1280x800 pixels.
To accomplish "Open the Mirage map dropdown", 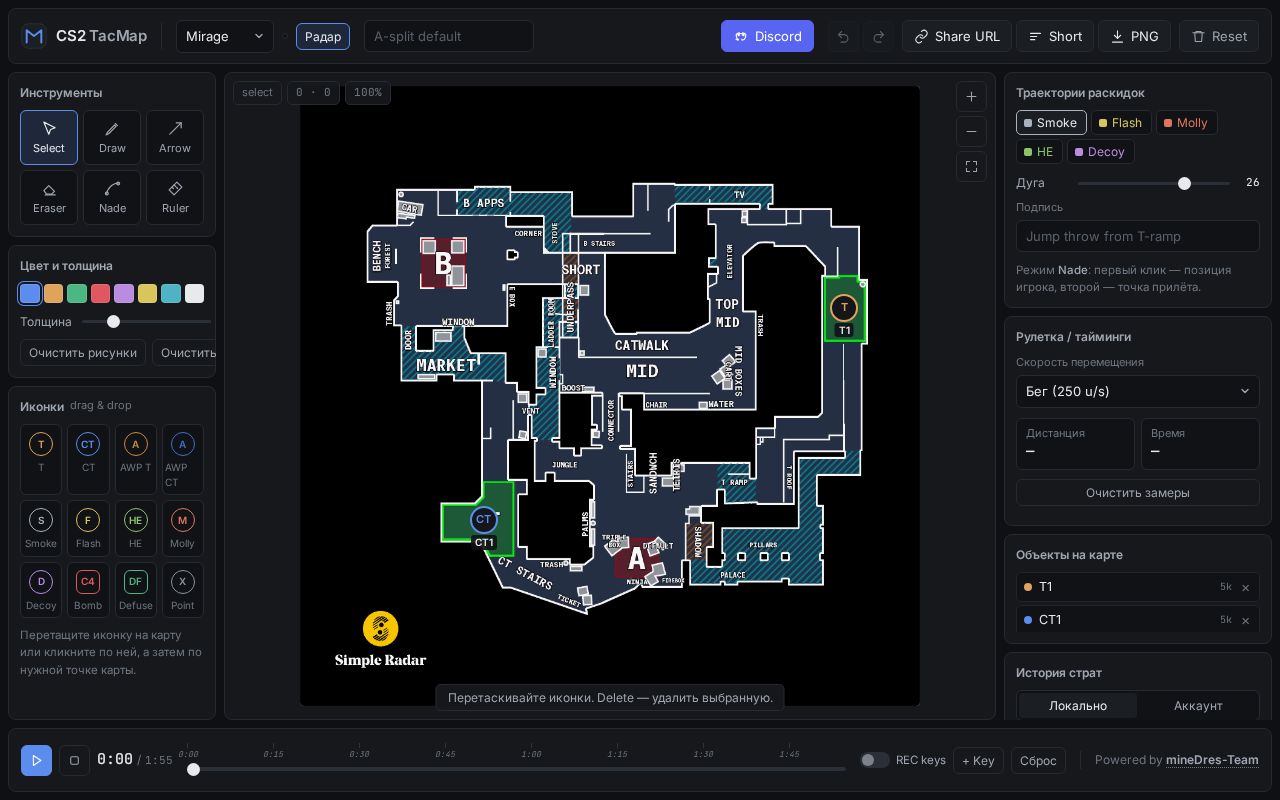I will (x=225, y=36).
